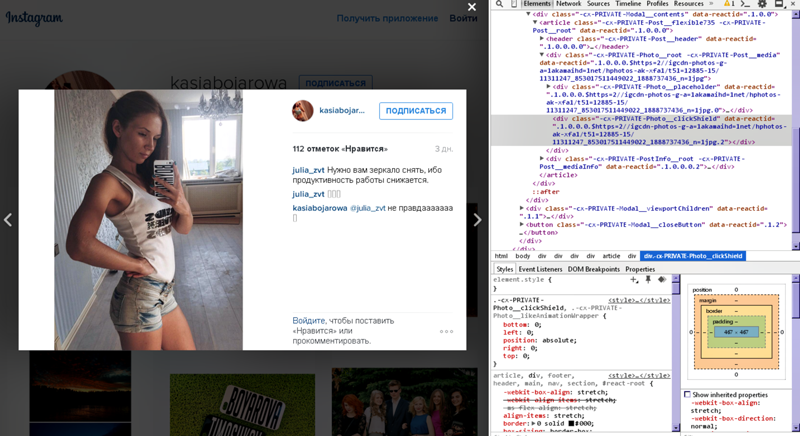Switch to the Sources panel tab
Screen dimensions: 800x436
[x=598, y=4]
